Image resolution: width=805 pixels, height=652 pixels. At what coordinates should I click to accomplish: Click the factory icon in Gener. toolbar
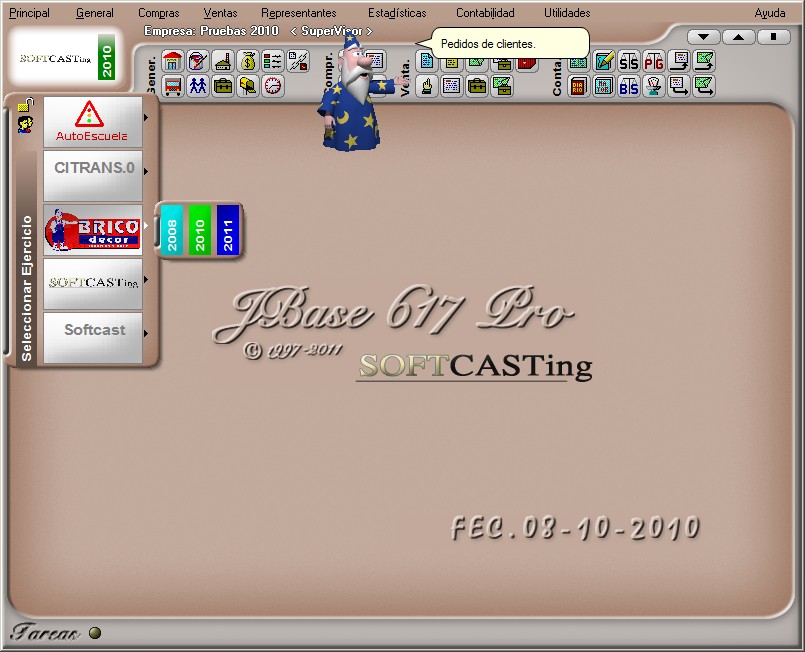coord(223,61)
